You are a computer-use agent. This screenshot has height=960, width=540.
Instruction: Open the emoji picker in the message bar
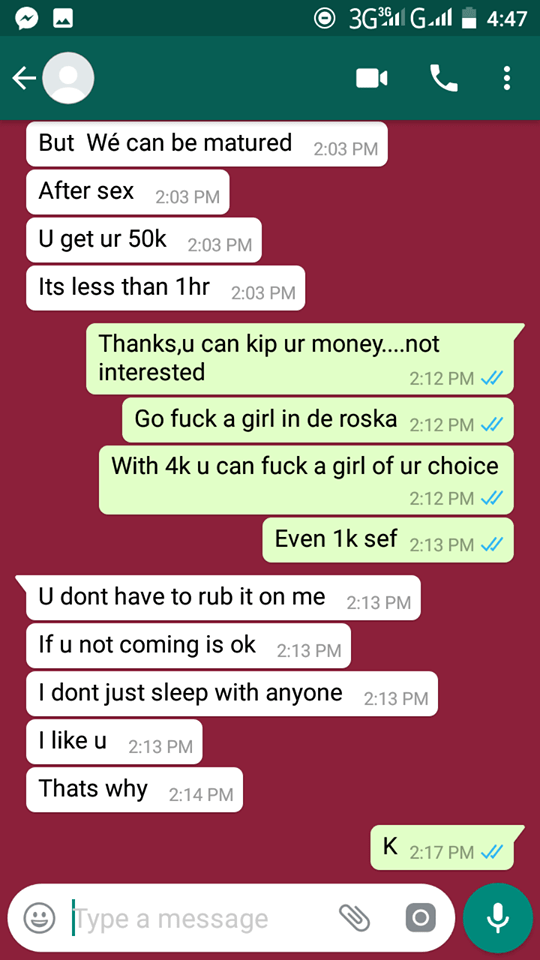pyautogui.click(x=39, y=917)
